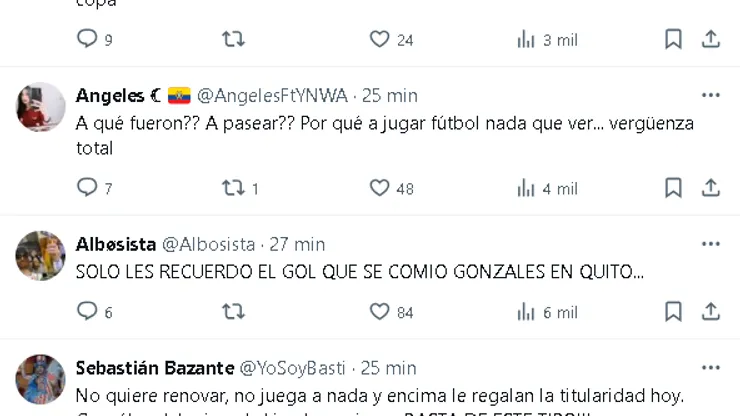
Task: Bookmark the Albøsista tweet
Action: [x=673, y=312]
